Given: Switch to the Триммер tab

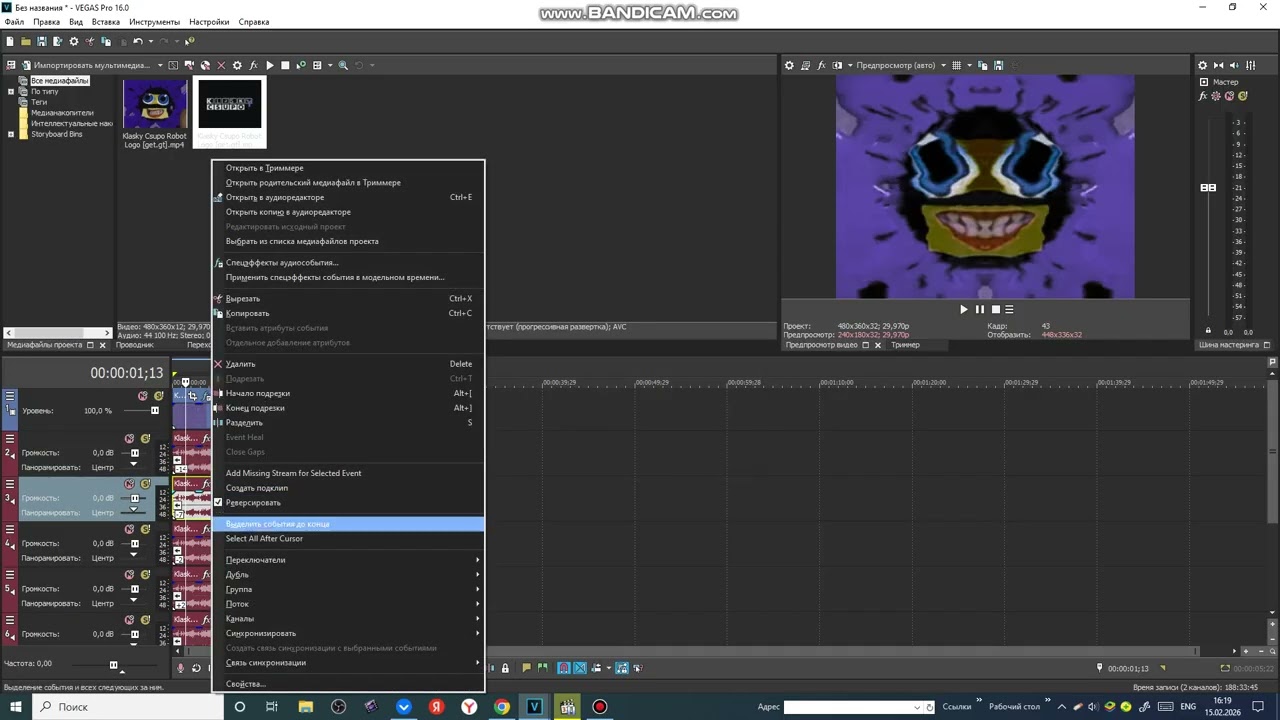Looking at the screenshot, I should (905, 345).
